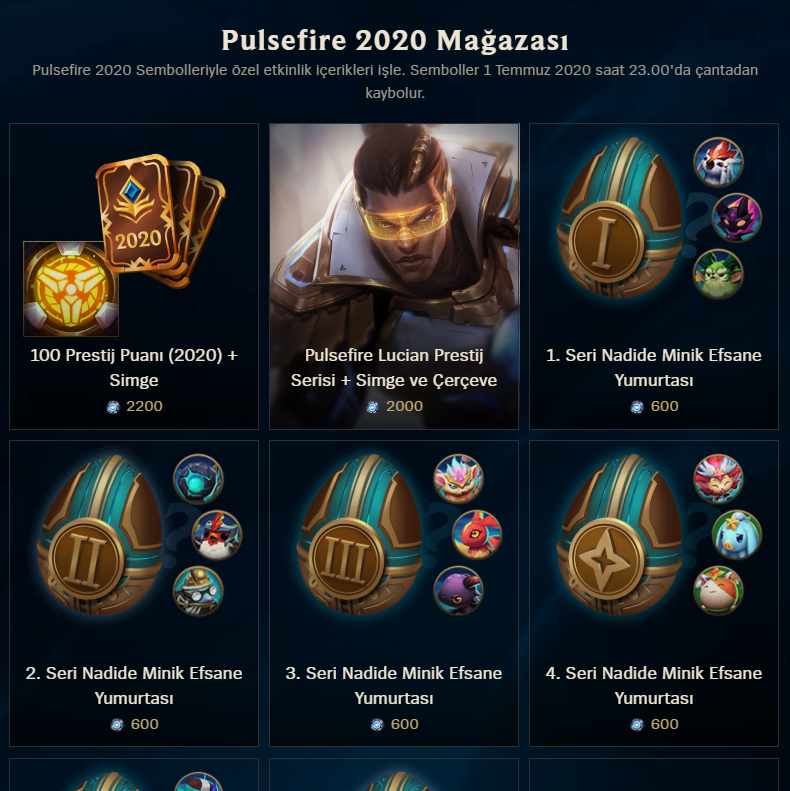Open '1. Seri Nadide Minik Efsane Yumurtası' title

click(654, 368)
